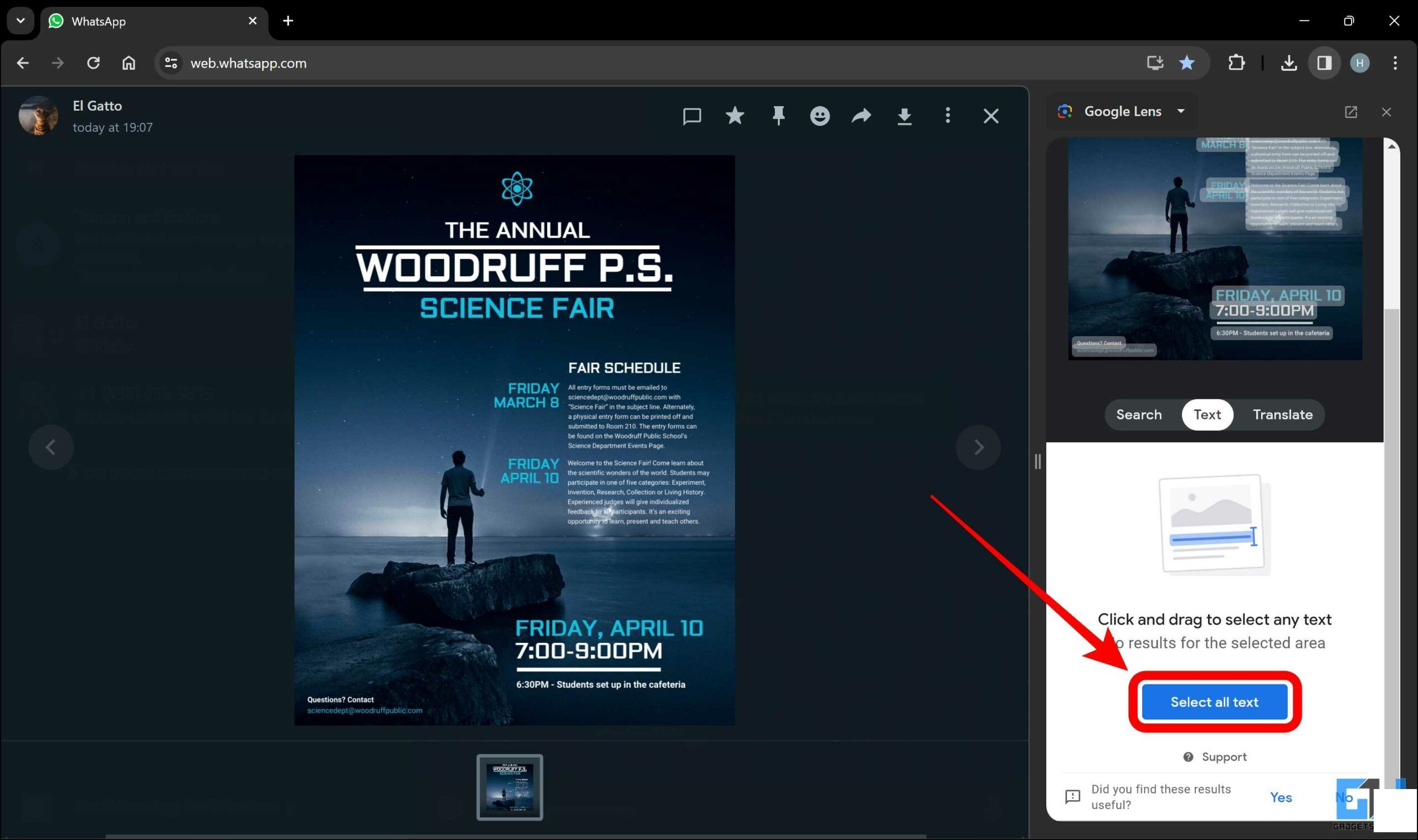The width and height of the screenshot is (1418, 840).
Task: Click the WhatsApp more options kebab menu
Action: [948, 115]
